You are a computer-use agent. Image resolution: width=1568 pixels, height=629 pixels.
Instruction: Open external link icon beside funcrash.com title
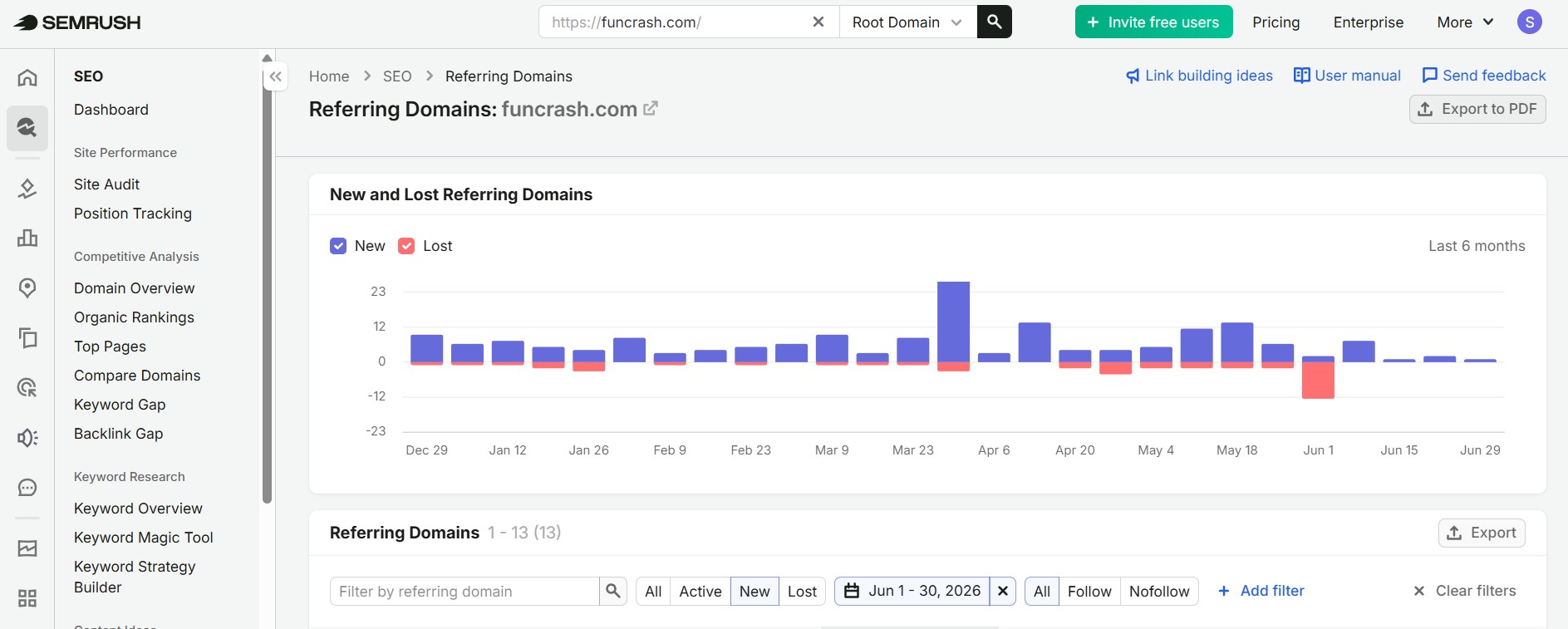tap(651, 108)
